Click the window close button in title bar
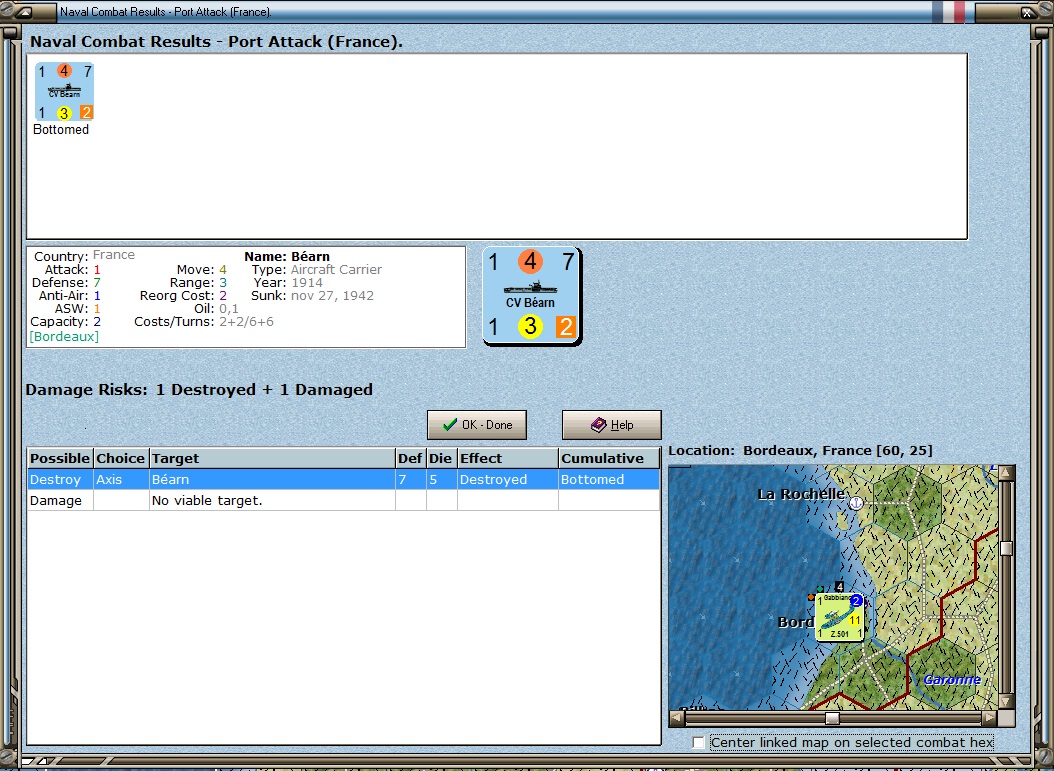Image resolution: width=1054 pixels, height=771 pixels. coord(1028,11)
